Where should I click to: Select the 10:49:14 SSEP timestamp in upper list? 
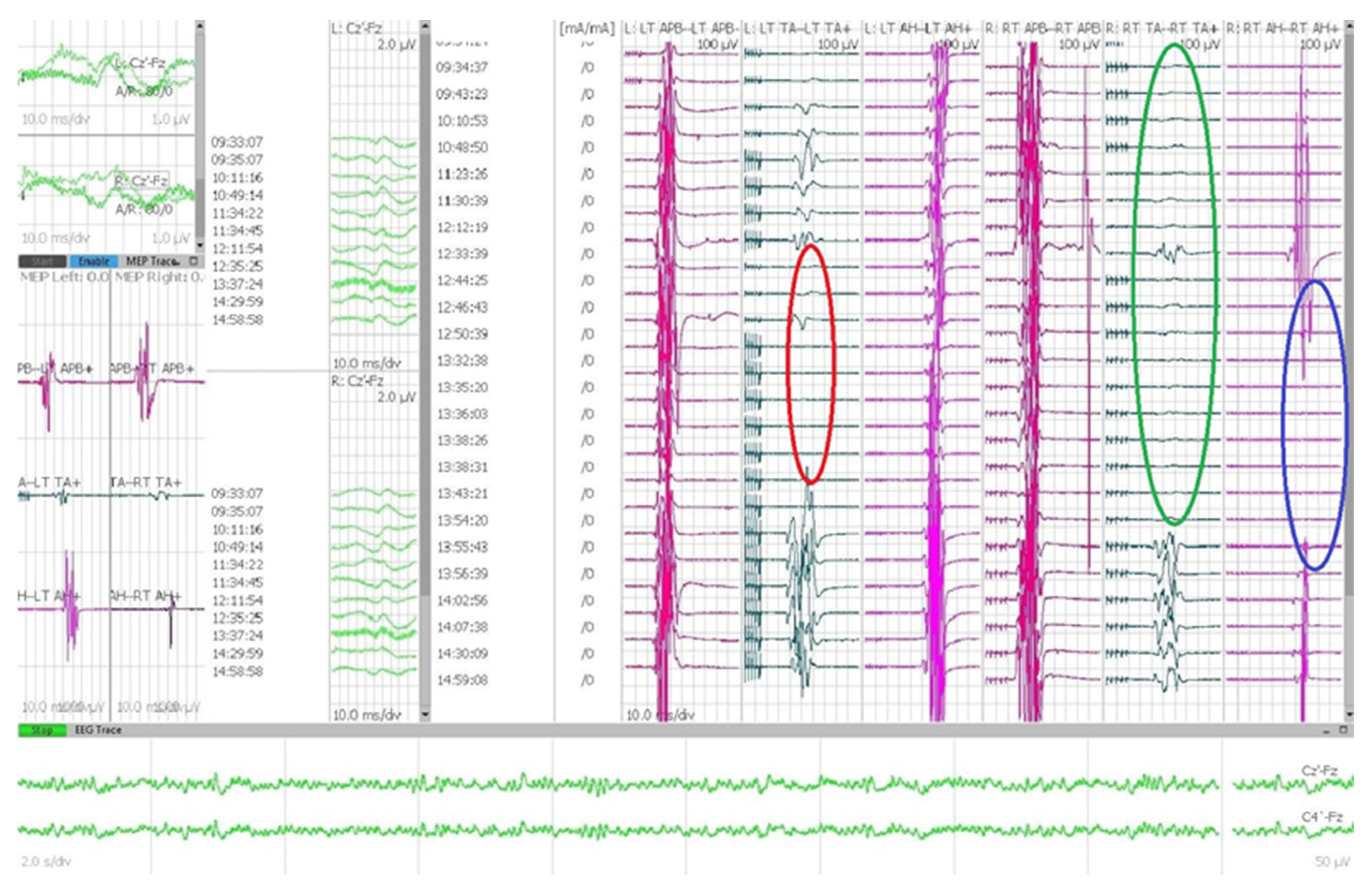237,195
